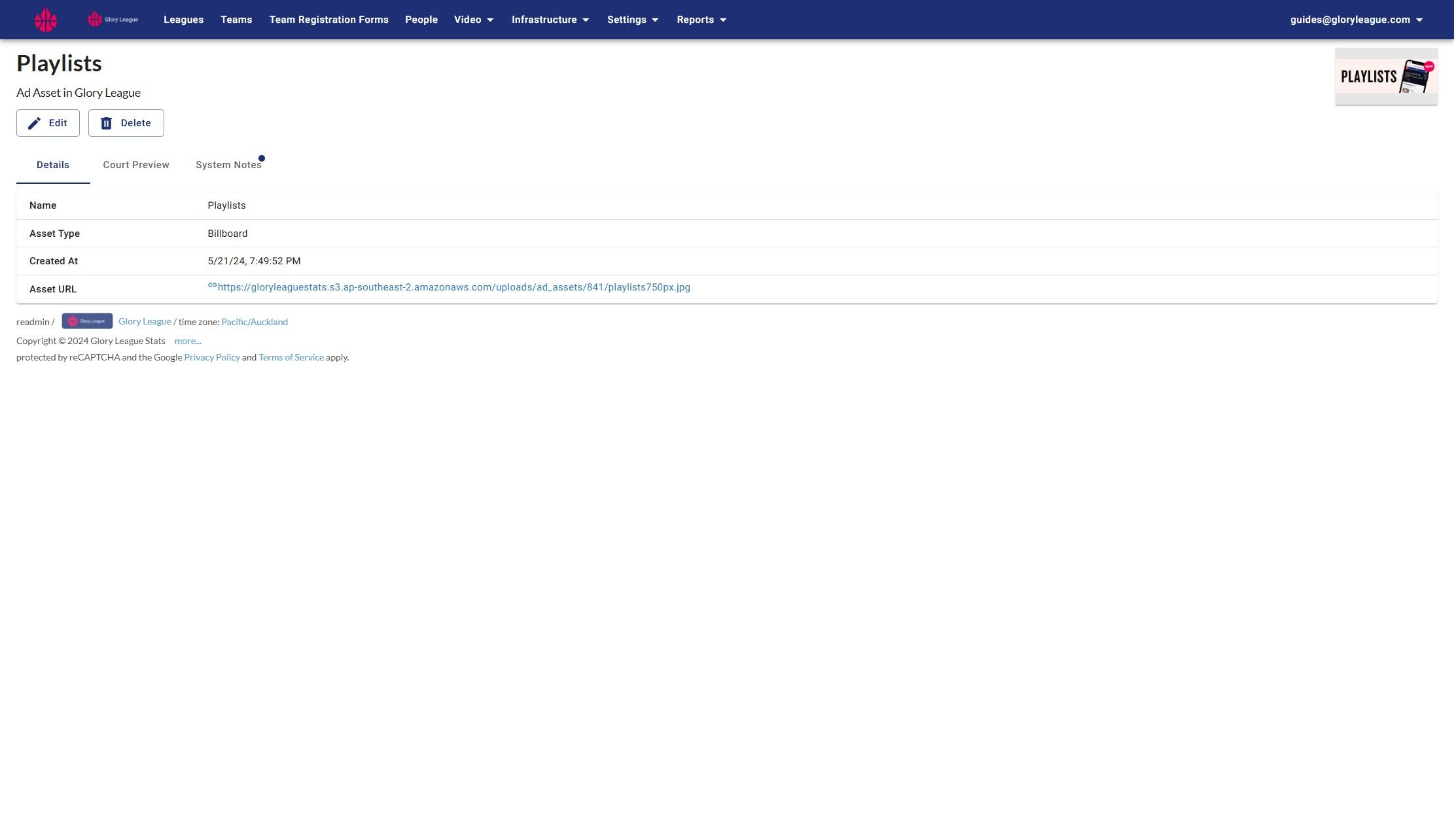Switch to the Court Preview tab

click(136, 165)
